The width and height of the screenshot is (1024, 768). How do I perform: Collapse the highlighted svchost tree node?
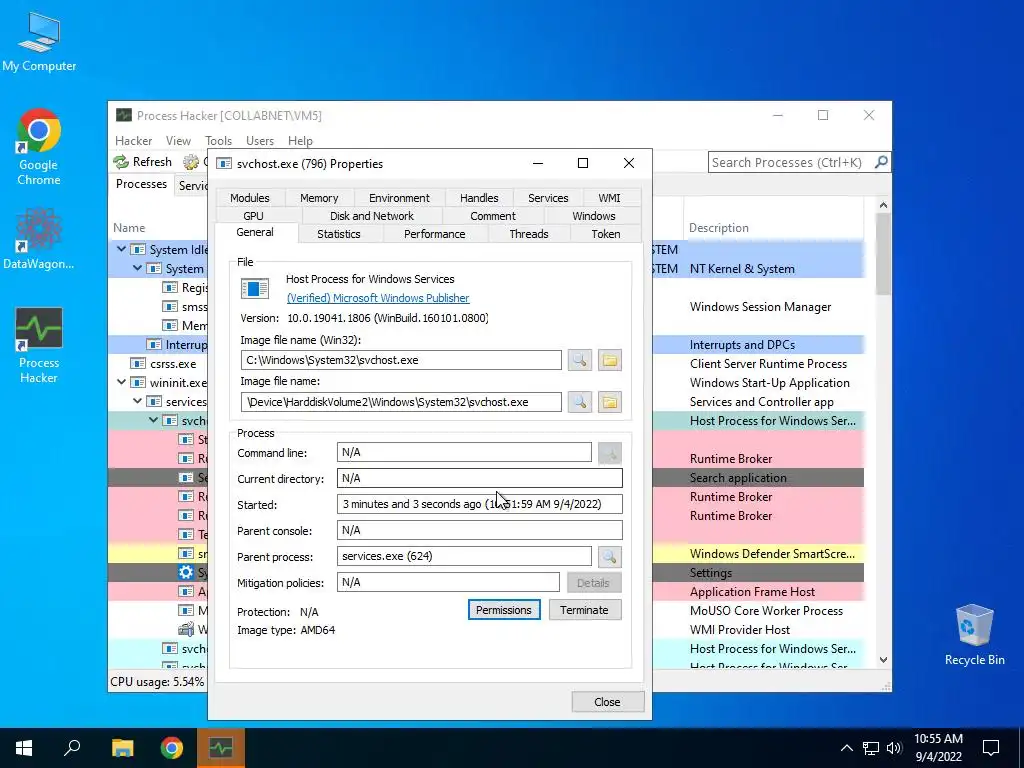pos(153,420)
